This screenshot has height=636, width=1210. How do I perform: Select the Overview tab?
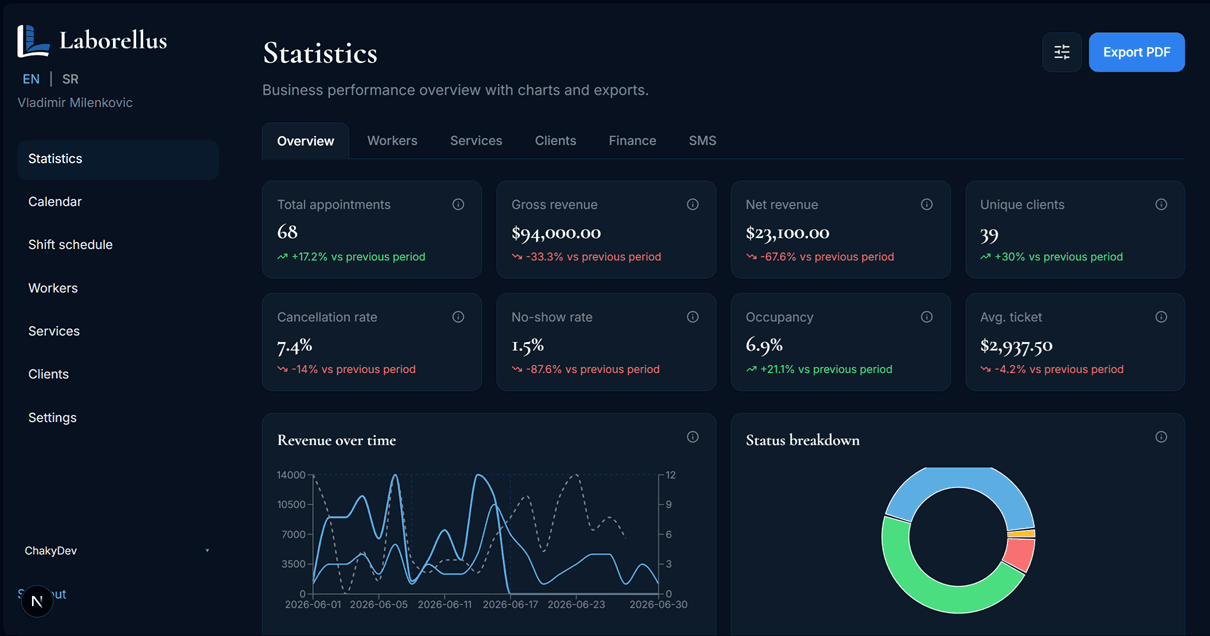pyautogui.click(x=306, y=141)
